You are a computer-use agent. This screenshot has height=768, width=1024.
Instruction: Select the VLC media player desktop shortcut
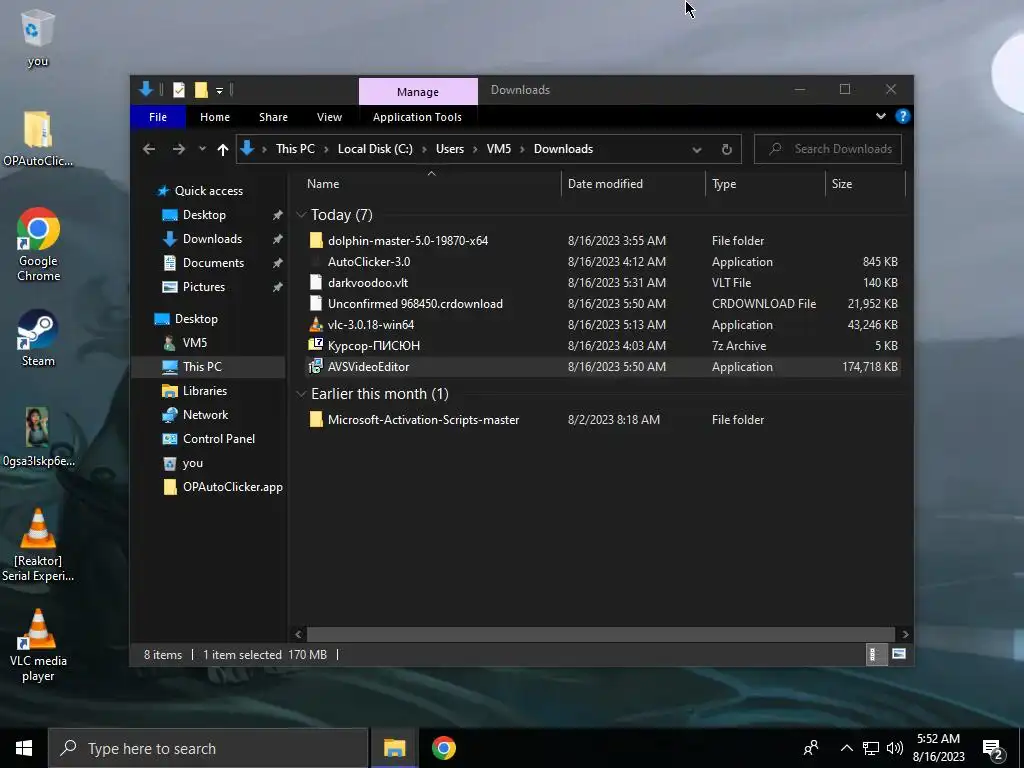point(38,645)
